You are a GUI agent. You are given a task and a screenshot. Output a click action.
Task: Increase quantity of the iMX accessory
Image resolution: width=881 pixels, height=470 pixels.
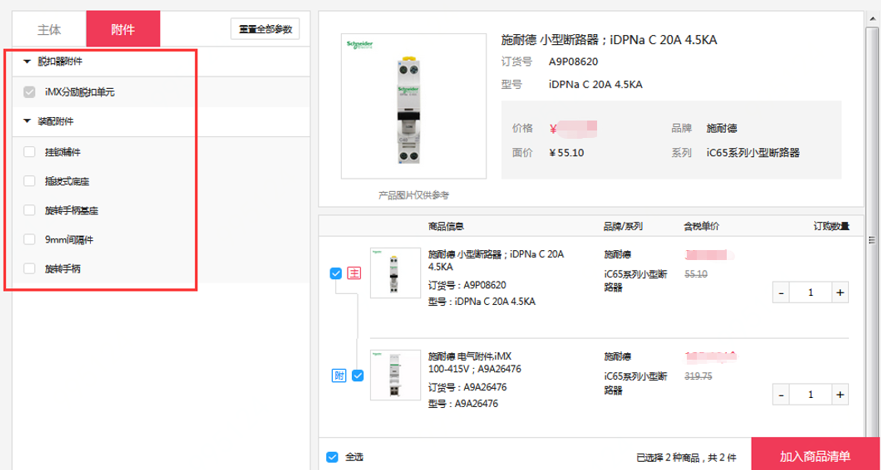[840, 394]
